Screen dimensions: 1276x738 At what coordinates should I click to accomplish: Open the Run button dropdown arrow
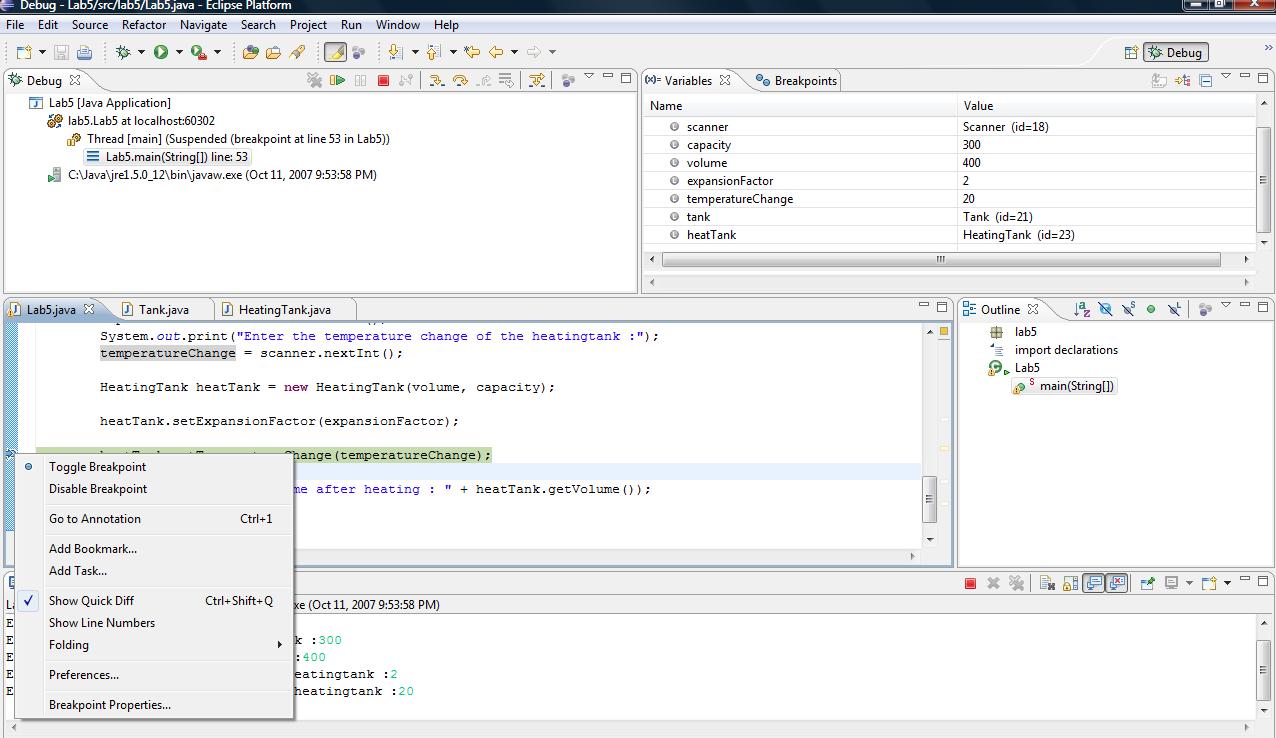click(x=179, y=52)
